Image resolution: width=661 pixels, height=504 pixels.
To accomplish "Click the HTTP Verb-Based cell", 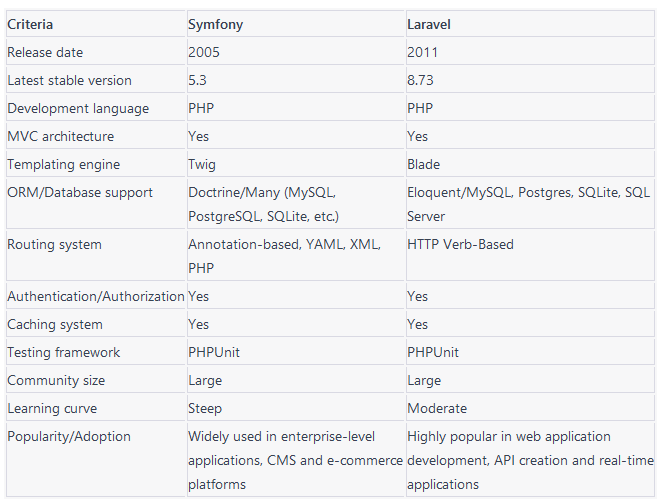I will pyautogui.click(x=530, y=256).
